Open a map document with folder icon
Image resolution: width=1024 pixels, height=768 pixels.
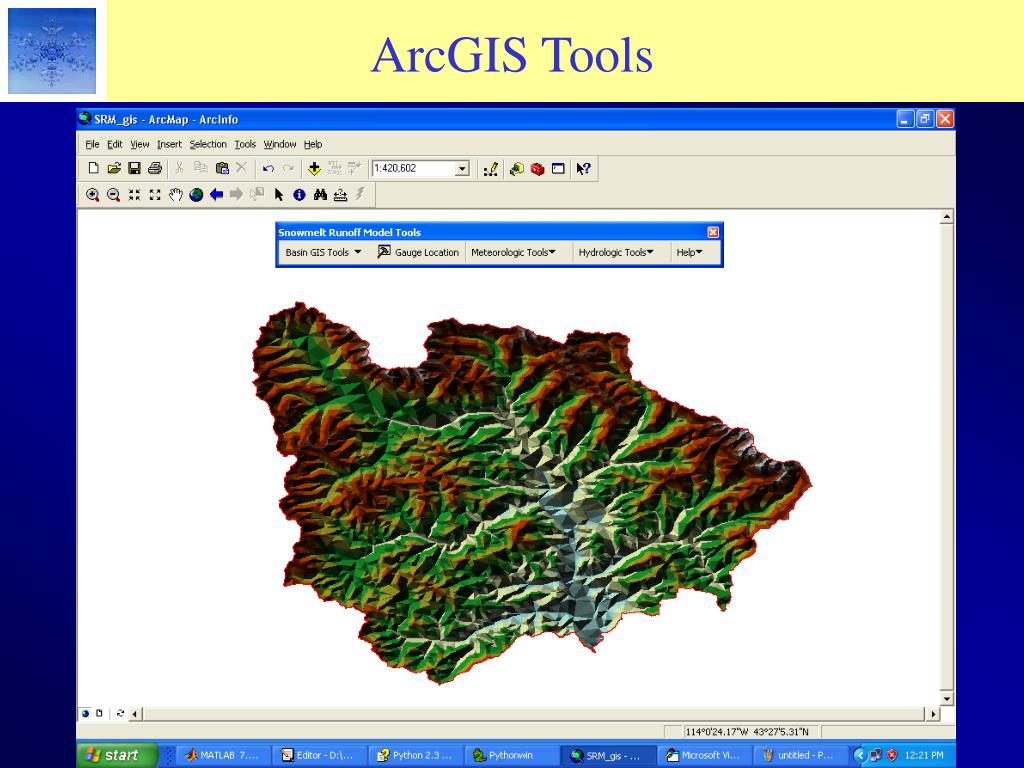click(114, 168)
